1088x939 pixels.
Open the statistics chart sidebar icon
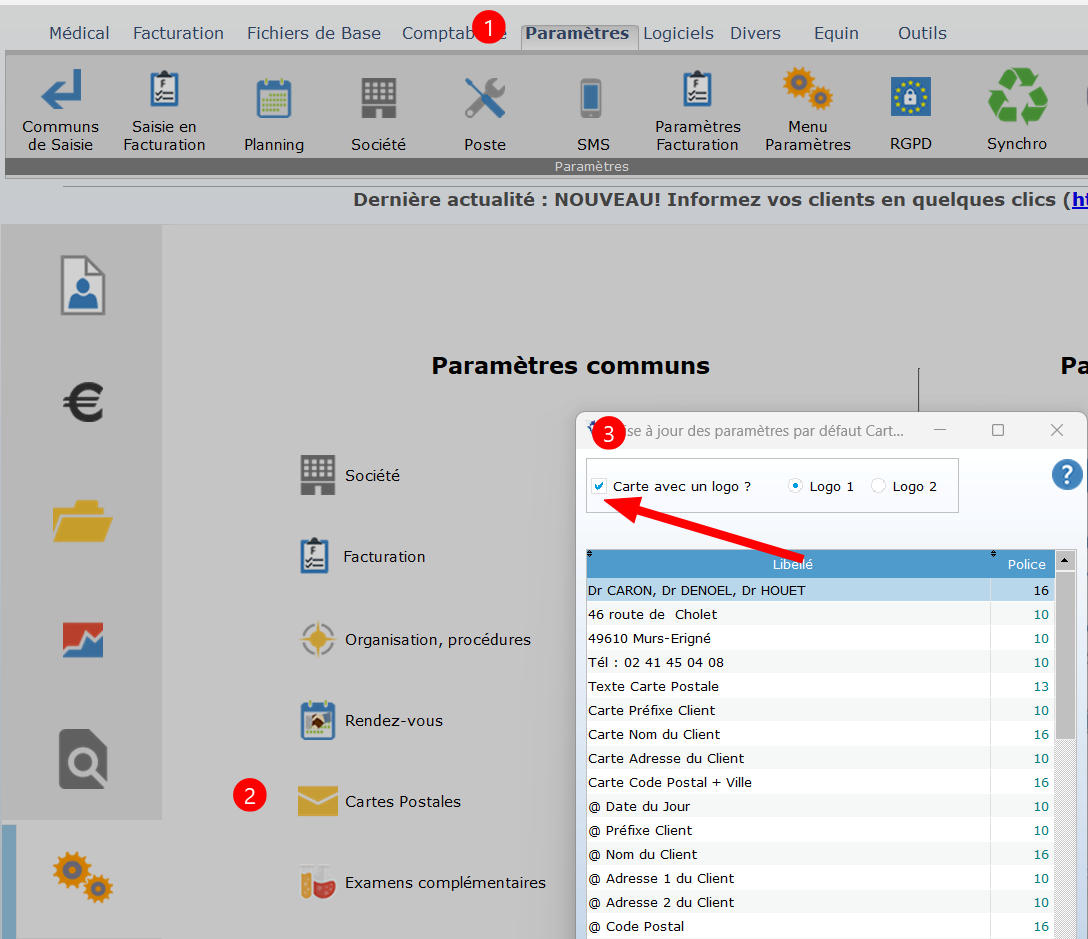point(83,640)
